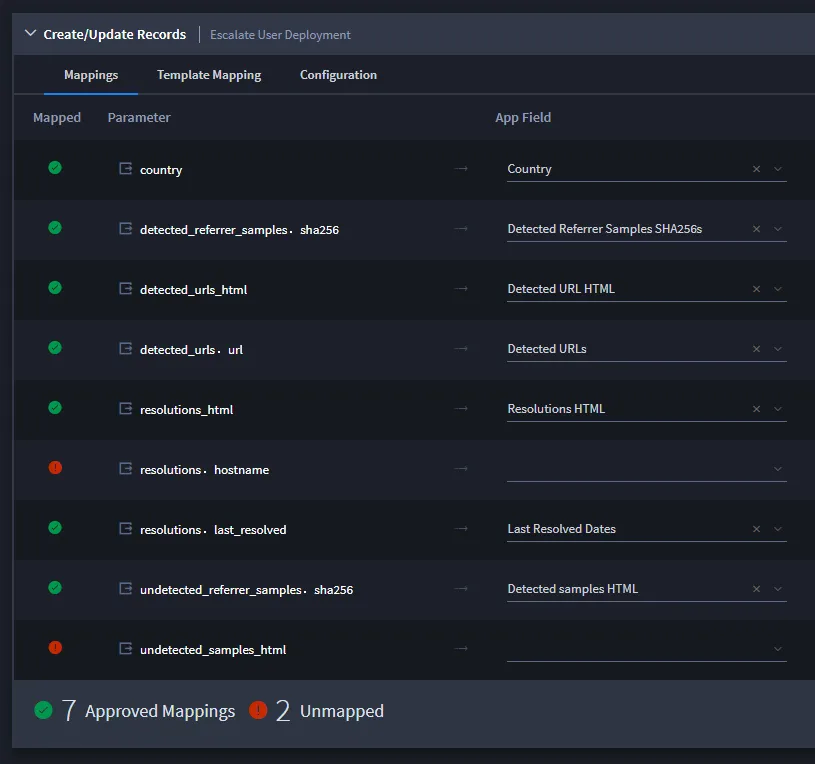
Task: Open the Resolutions HTML dropdown arrow
Action: pos(778,409)
